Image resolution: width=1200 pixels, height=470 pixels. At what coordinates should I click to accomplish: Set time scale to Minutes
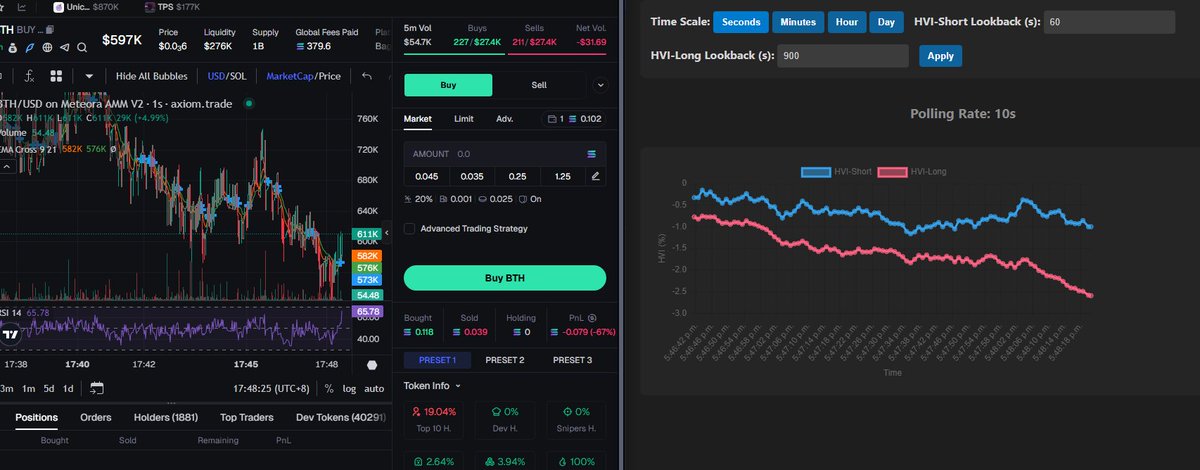(x=799, y=22)
